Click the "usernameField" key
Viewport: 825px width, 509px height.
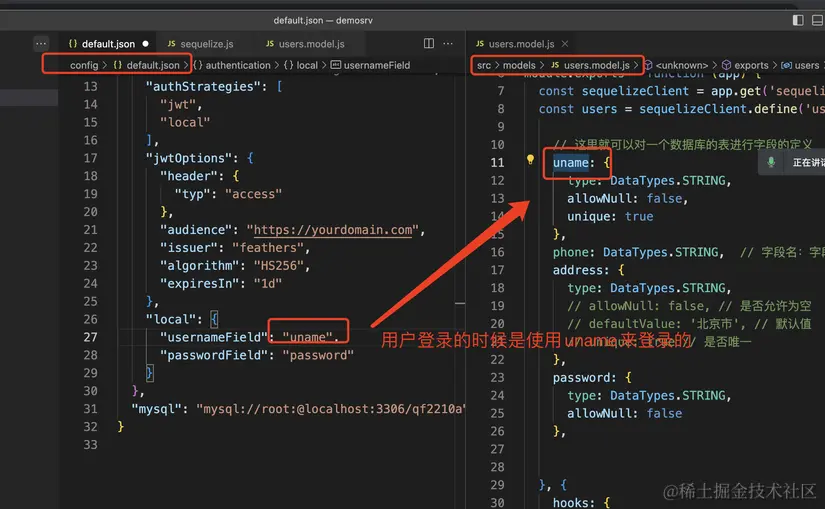coord(214,337)
